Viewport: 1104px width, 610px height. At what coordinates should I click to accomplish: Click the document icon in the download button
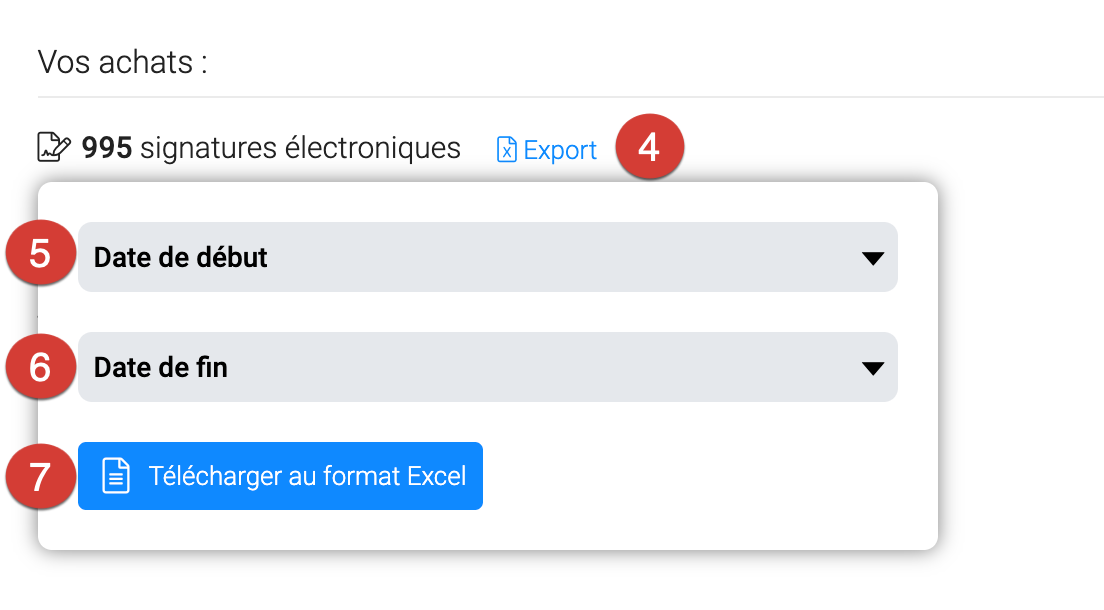pyautogui.click(x=117, y=476)
